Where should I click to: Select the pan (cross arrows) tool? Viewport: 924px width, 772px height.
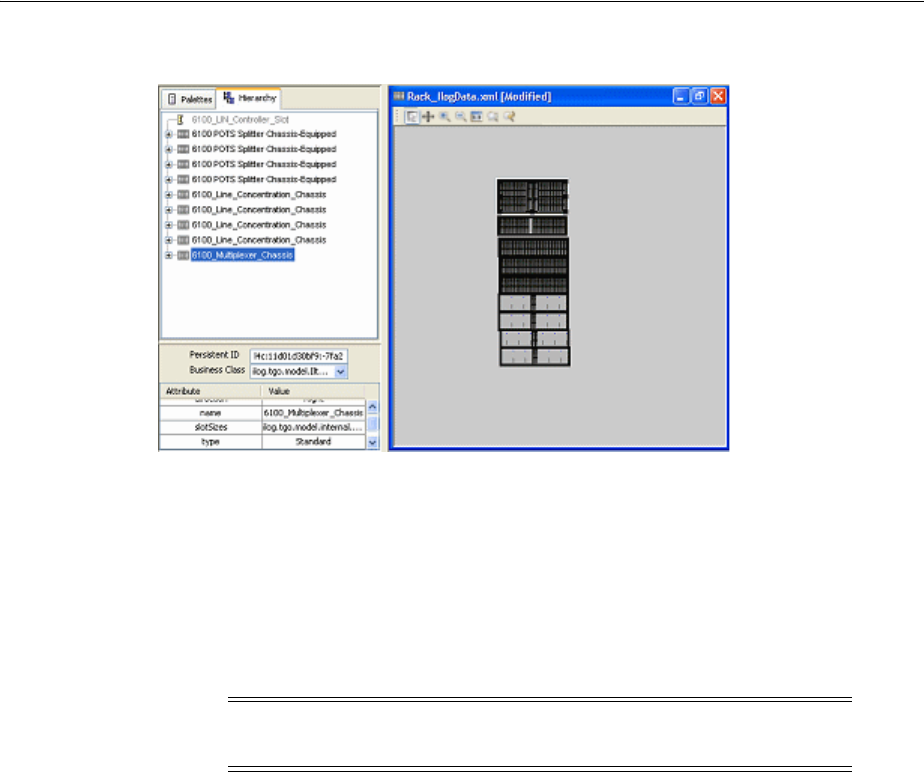coord(428,117)
